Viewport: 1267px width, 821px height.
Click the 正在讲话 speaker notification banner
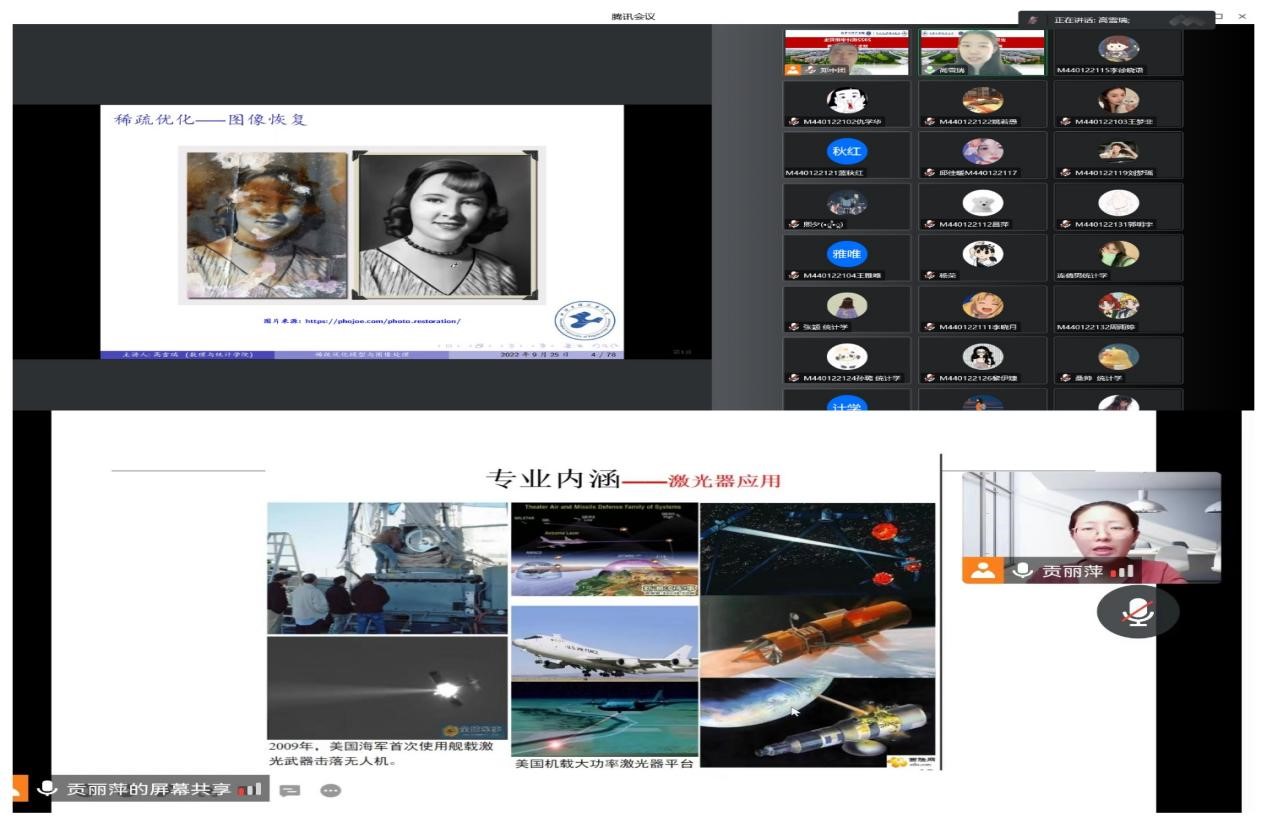coord(1115,19)
